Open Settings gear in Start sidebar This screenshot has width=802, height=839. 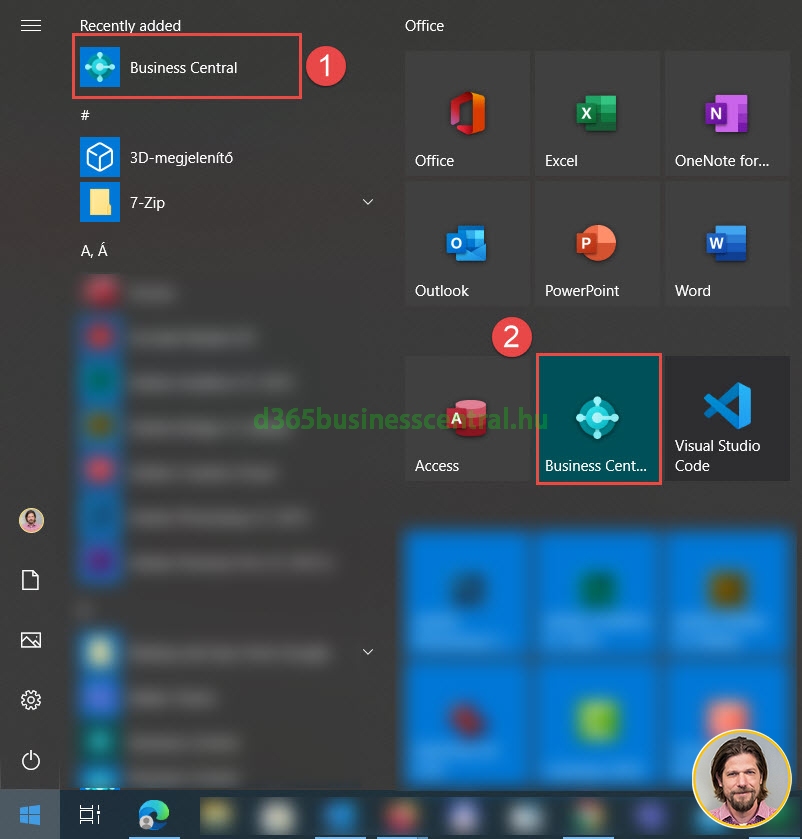(31, 700)
